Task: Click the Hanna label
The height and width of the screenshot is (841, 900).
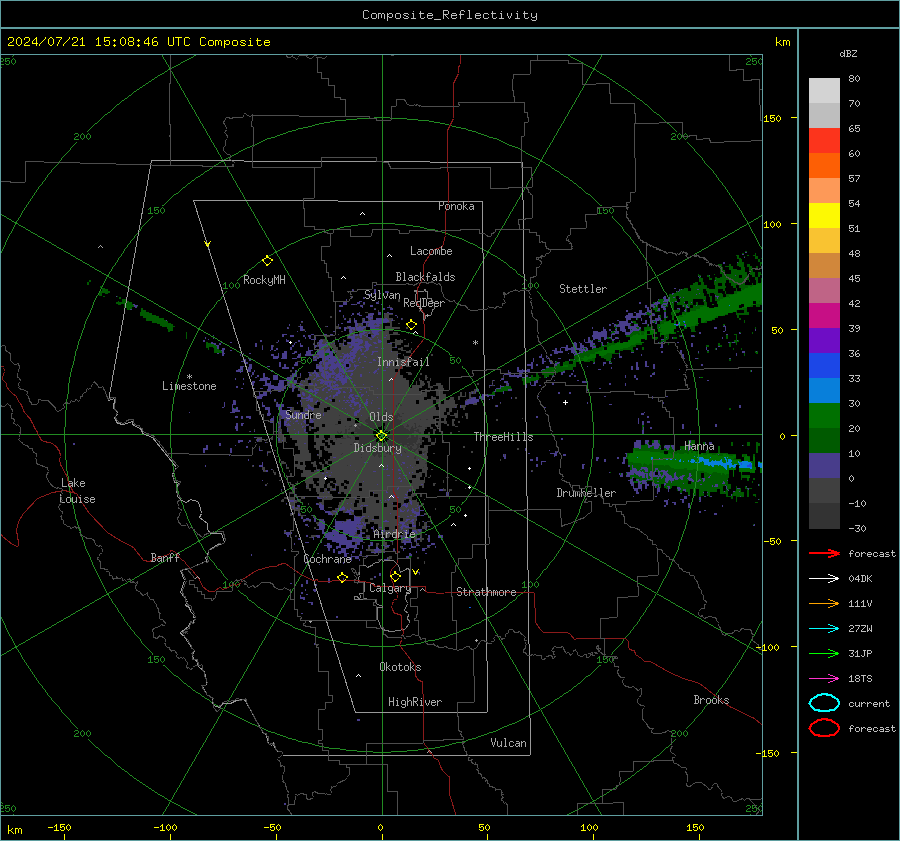Action: [x=699, y=446]
